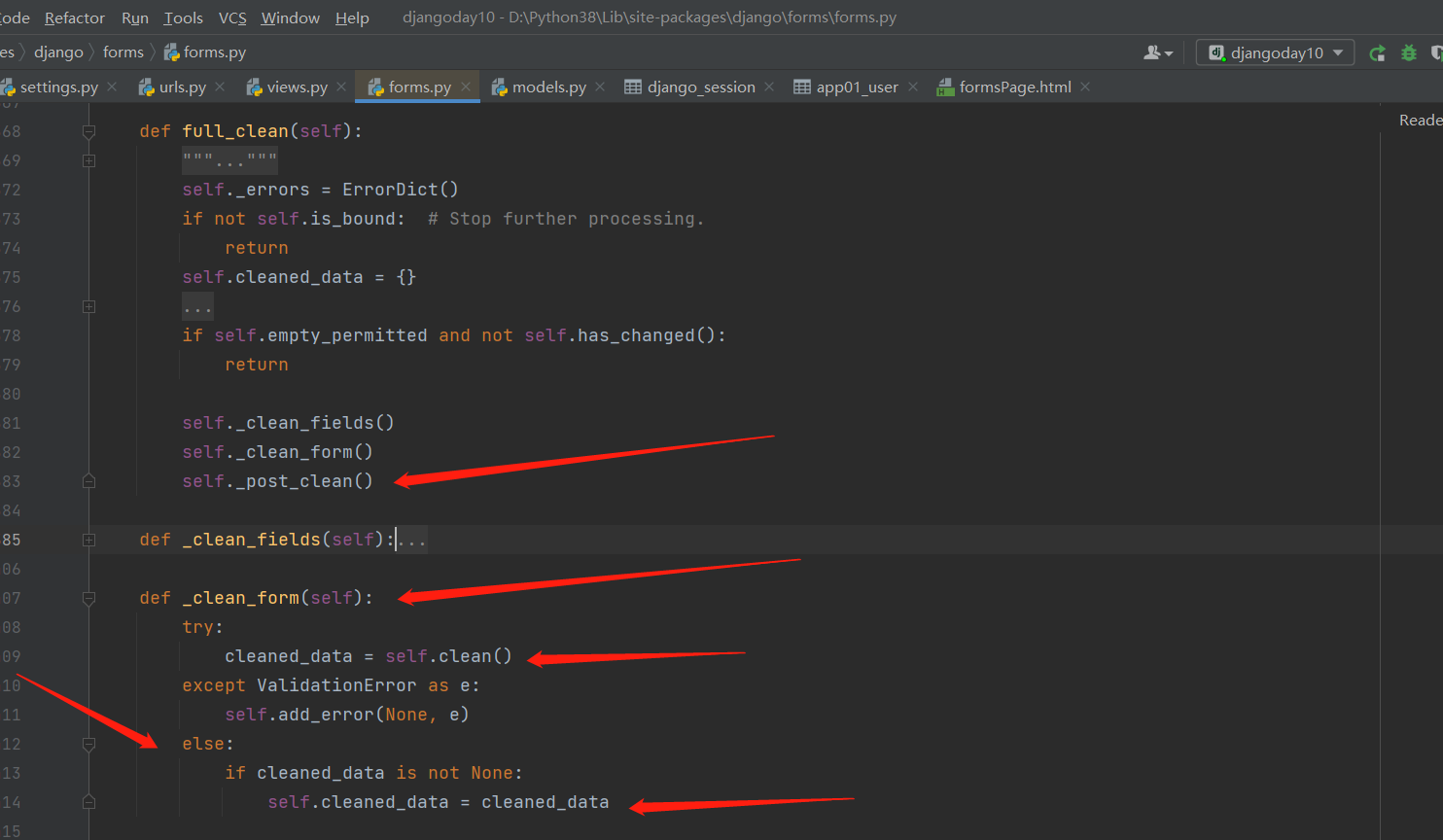Click the "def full_clean(self):" definition

(x=251, y=131)
